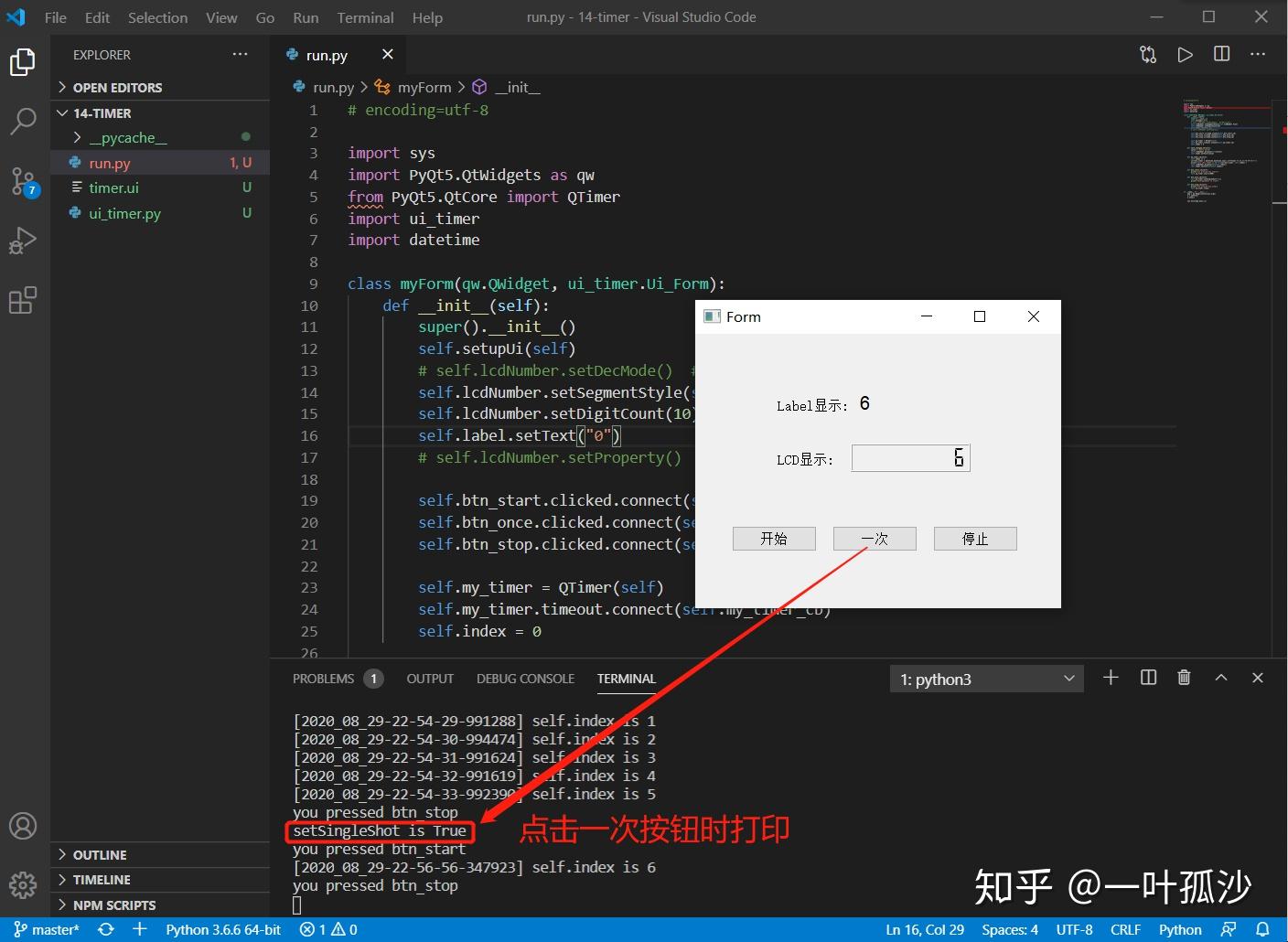Click the 开始 button in Form window
This screenshot has width=1288, height=942.
coord(774,539)
